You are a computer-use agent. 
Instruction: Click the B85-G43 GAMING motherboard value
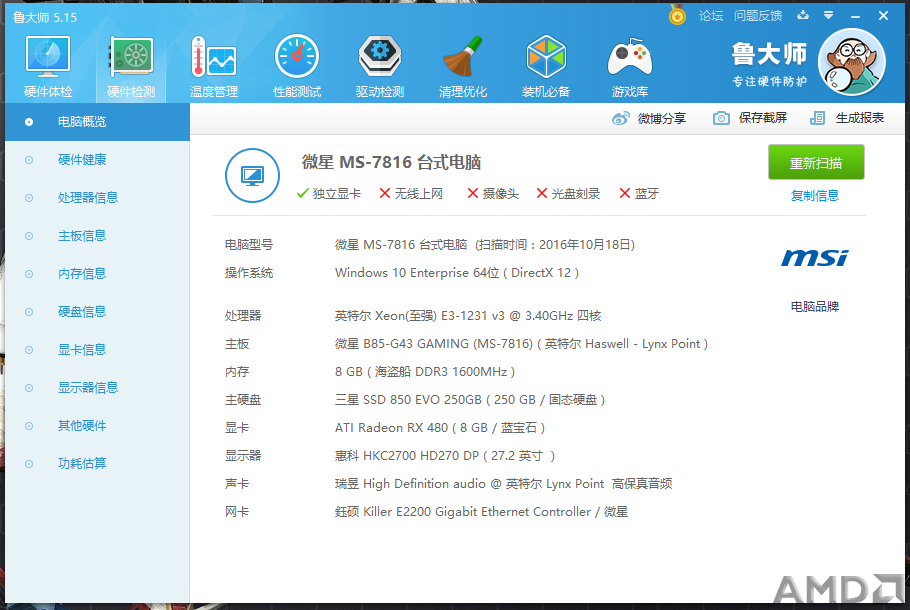(x=521, y=344)
